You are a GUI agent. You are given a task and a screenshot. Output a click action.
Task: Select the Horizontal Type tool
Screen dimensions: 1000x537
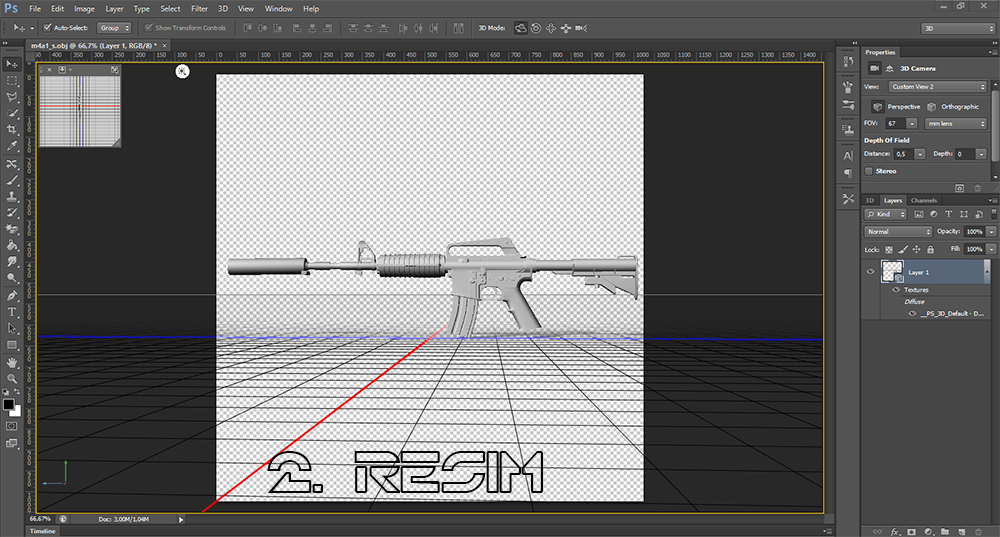coord(12,312)
